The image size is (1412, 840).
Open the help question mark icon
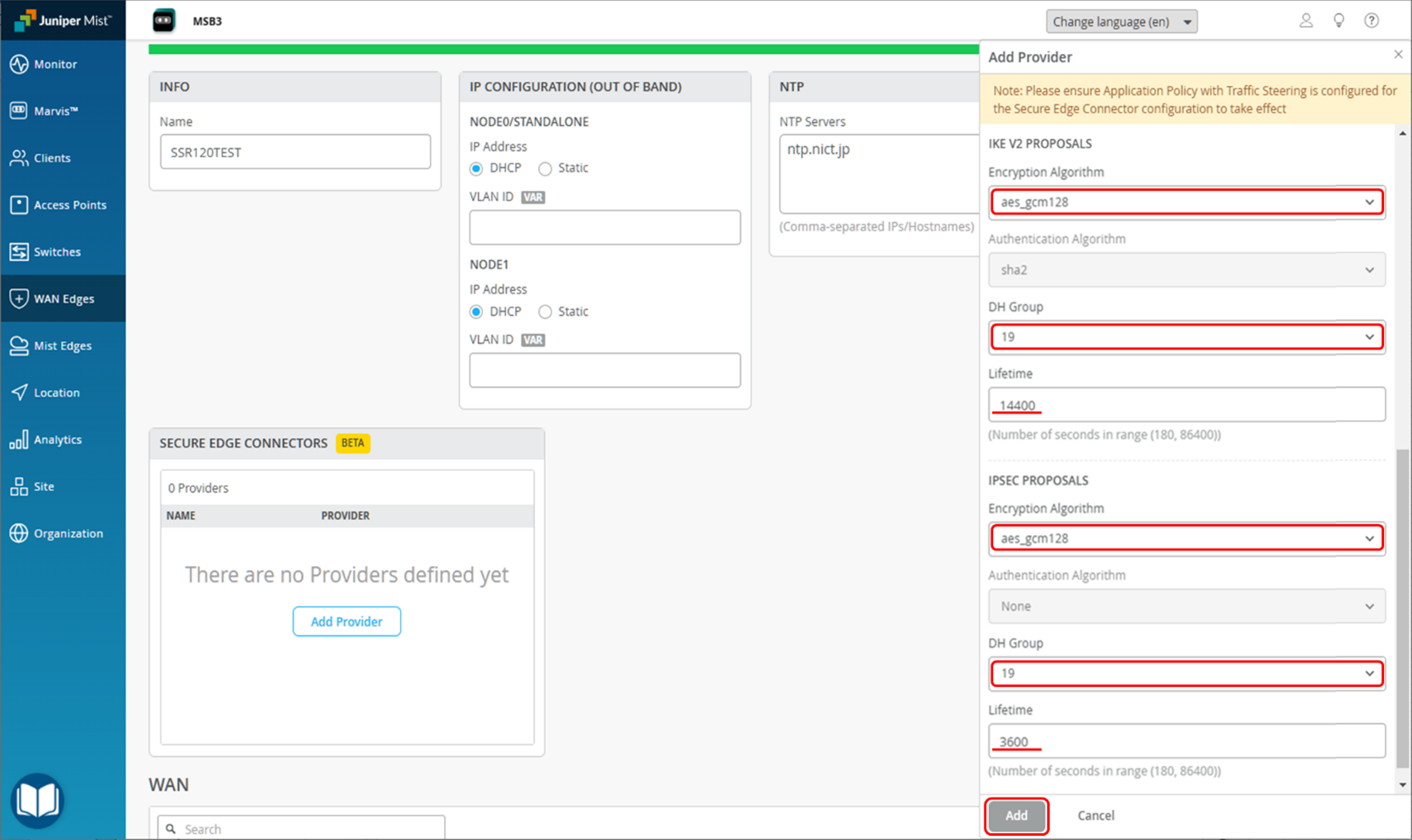[1371, 21]
